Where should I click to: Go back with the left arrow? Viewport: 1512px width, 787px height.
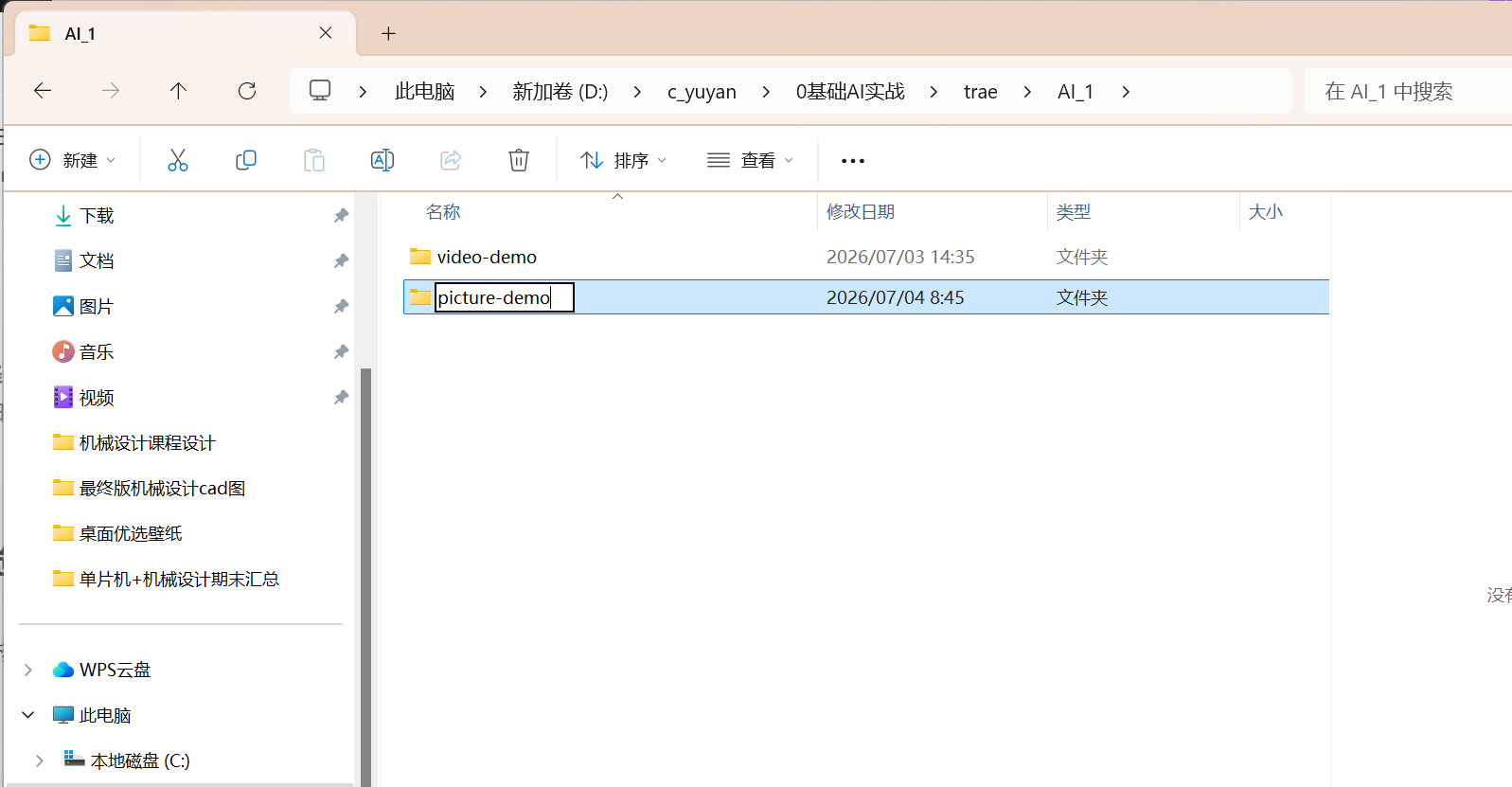[43, 91]
